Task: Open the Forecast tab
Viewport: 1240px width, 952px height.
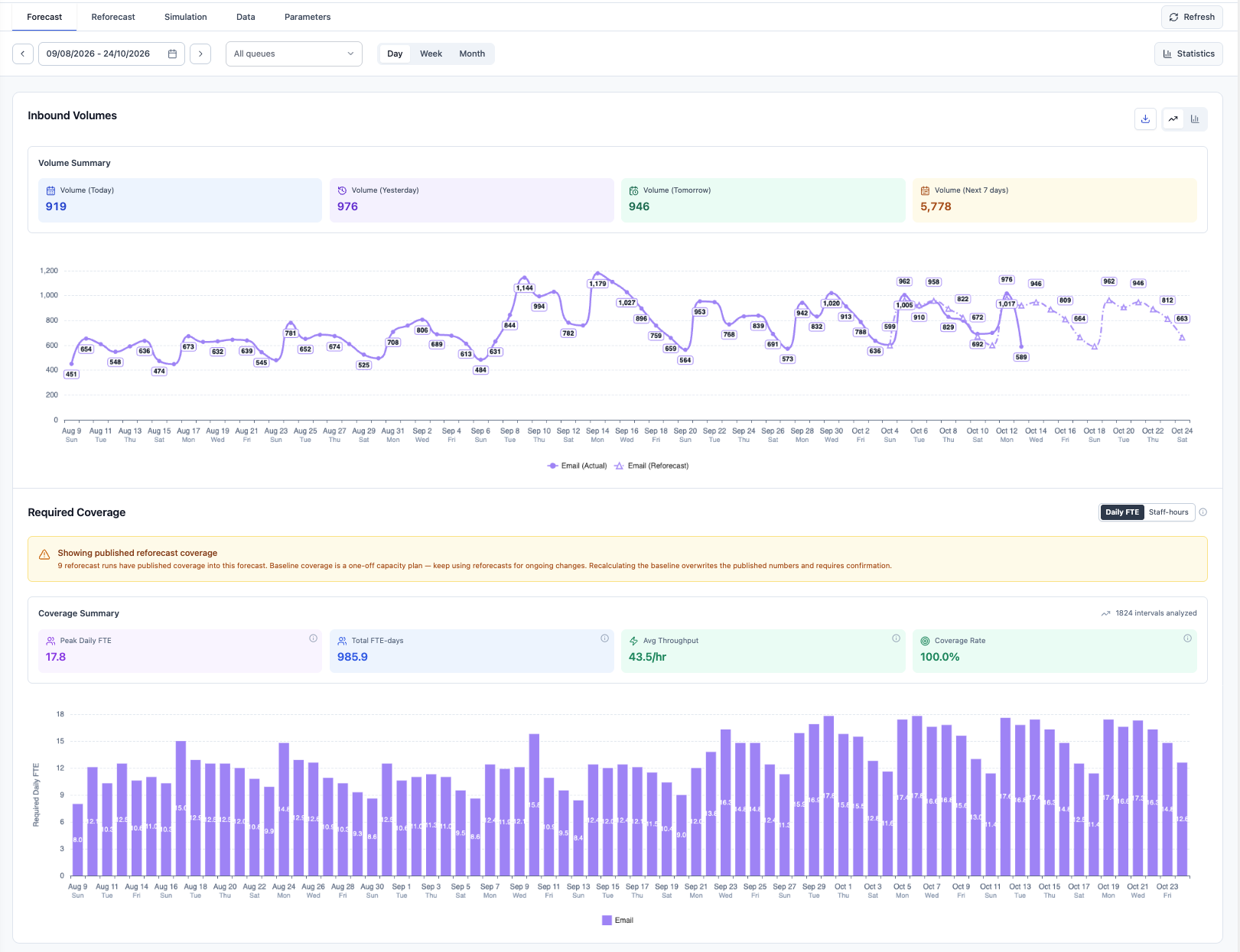Action: click(44, 17)
